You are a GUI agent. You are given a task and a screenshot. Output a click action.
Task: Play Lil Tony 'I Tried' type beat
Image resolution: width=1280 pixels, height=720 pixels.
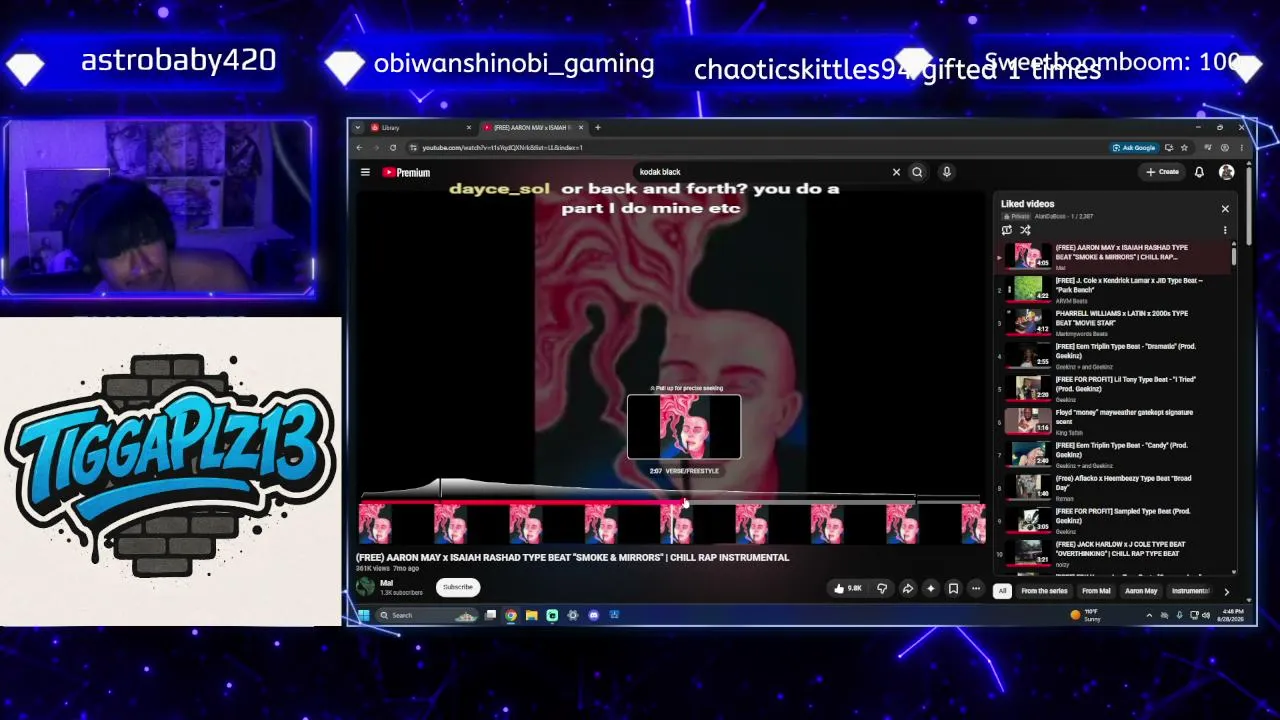[1114, 388]
